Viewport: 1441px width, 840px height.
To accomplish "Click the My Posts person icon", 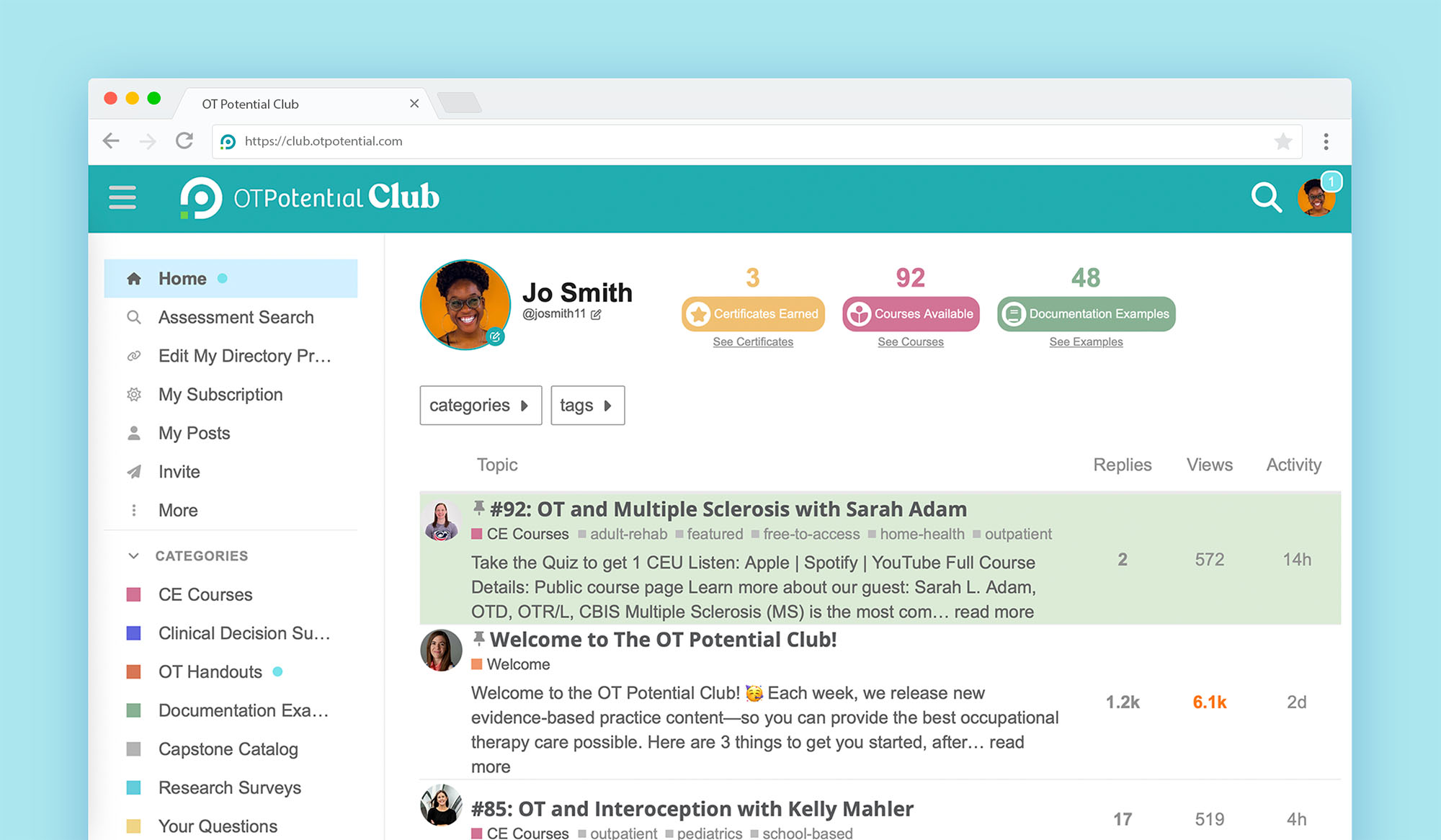I will click(x=133, y=432).
